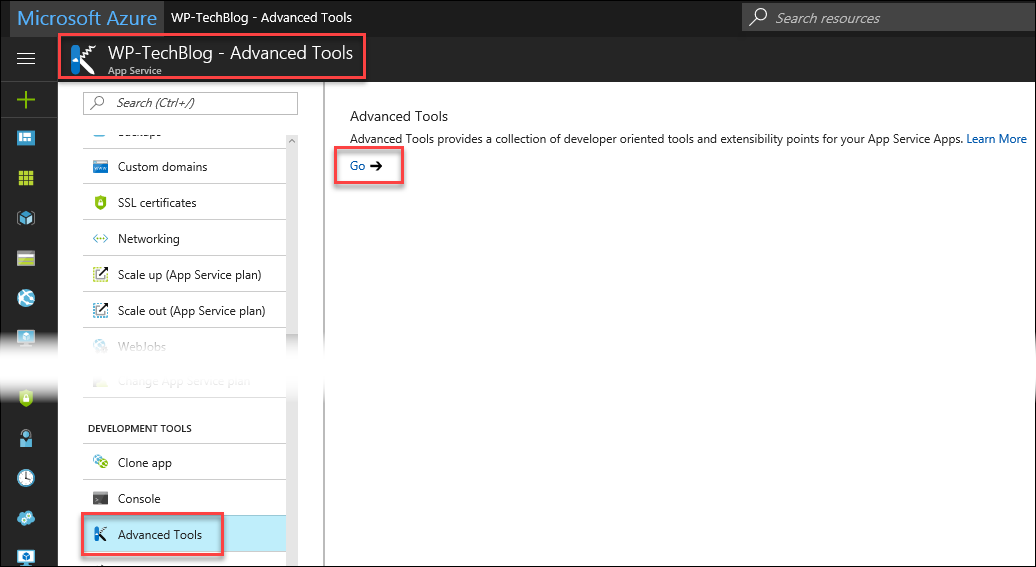Open the Learn More link

tap(996, 139)
